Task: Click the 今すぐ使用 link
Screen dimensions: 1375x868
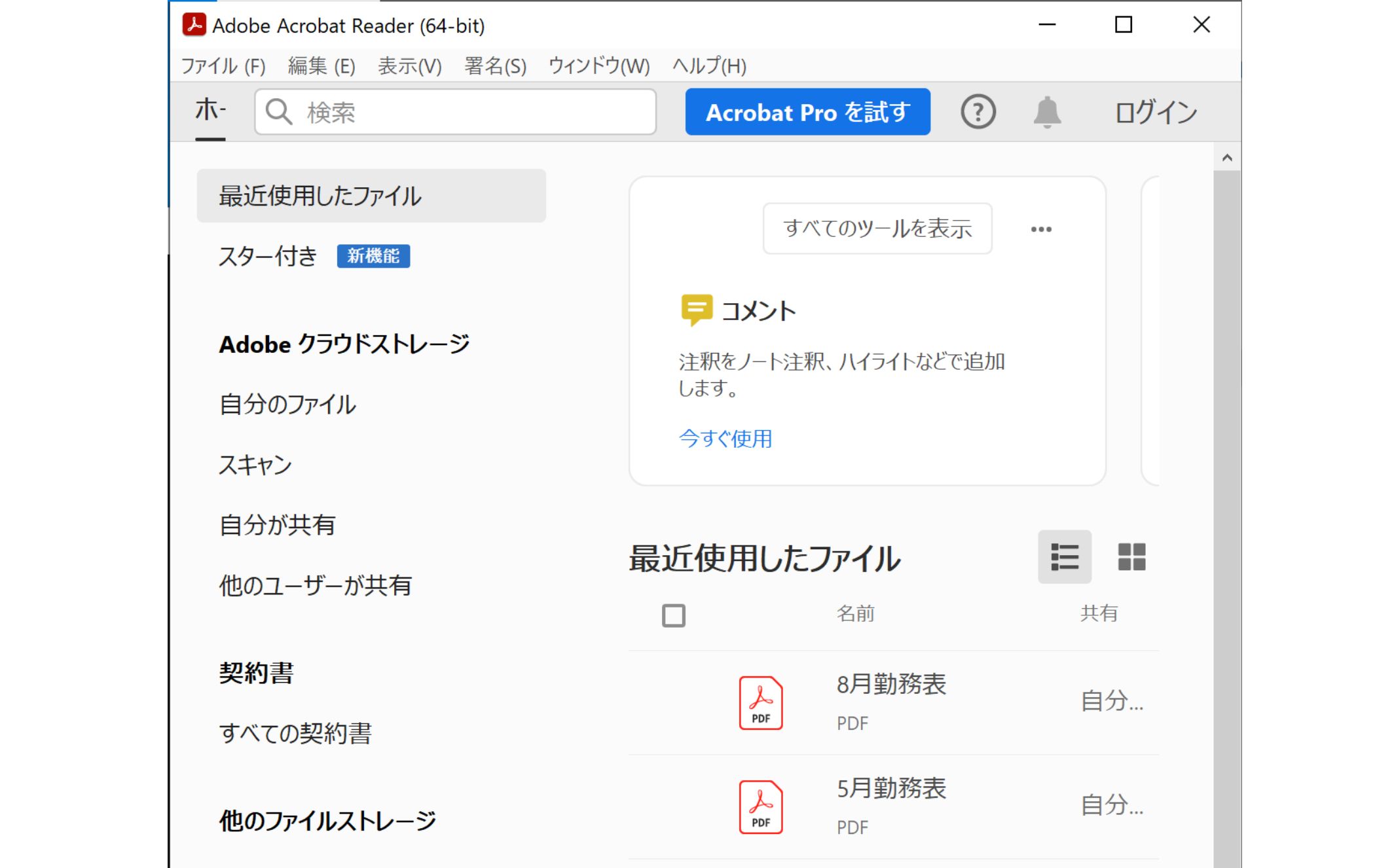Action: [725, 439]
